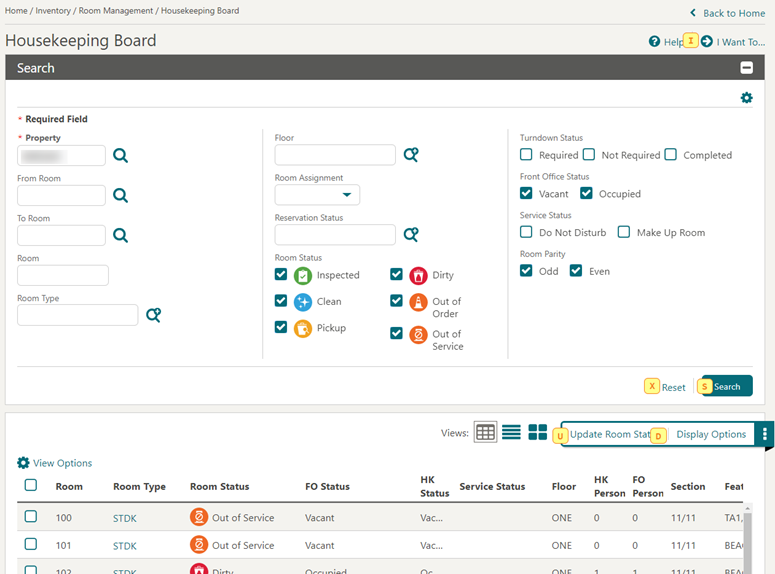Click Out of Service icon for room 100

199,517
